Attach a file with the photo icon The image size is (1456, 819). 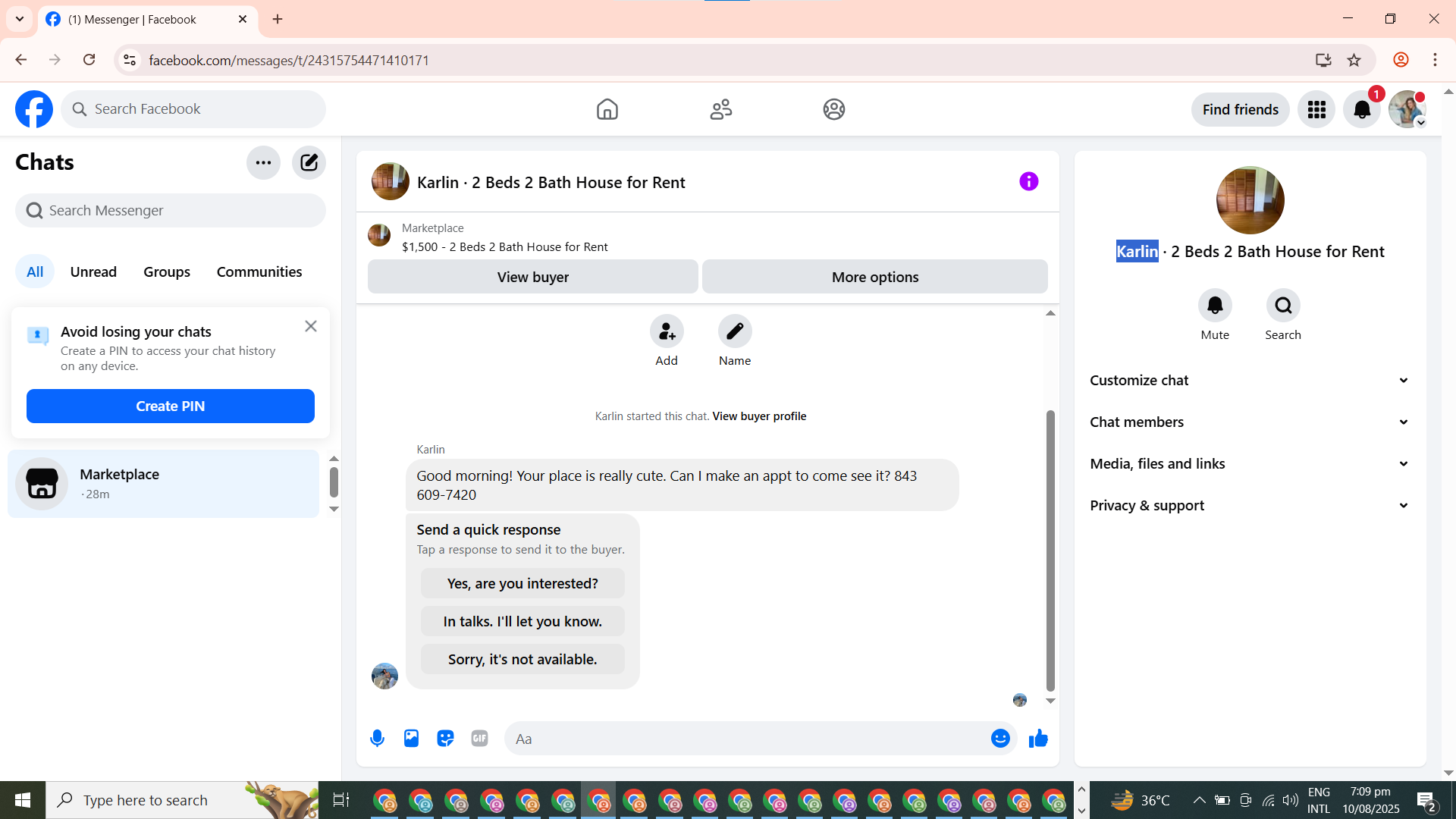point(411,738)
